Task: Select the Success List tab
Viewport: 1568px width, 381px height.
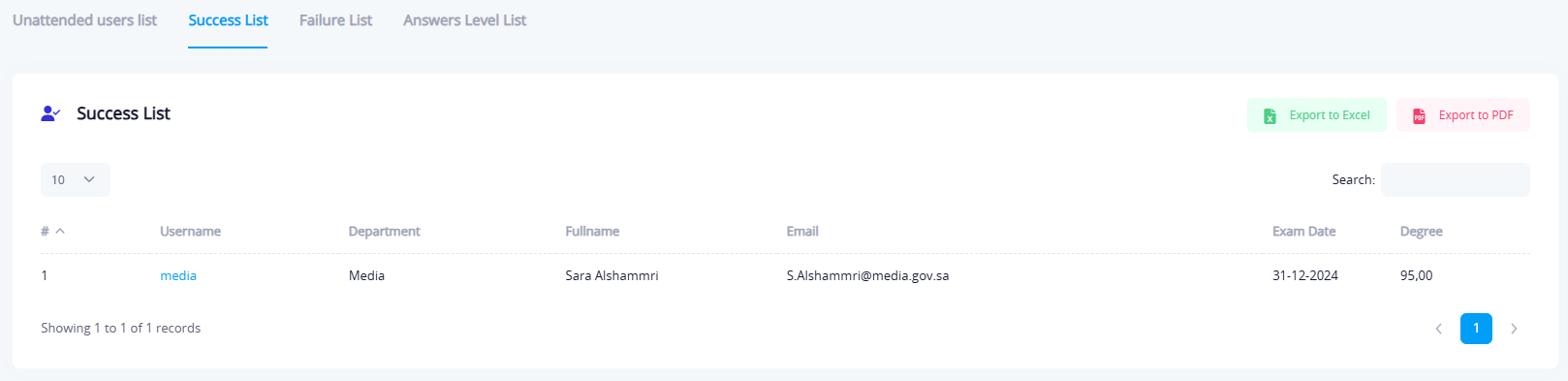Action: click(228, 20)
